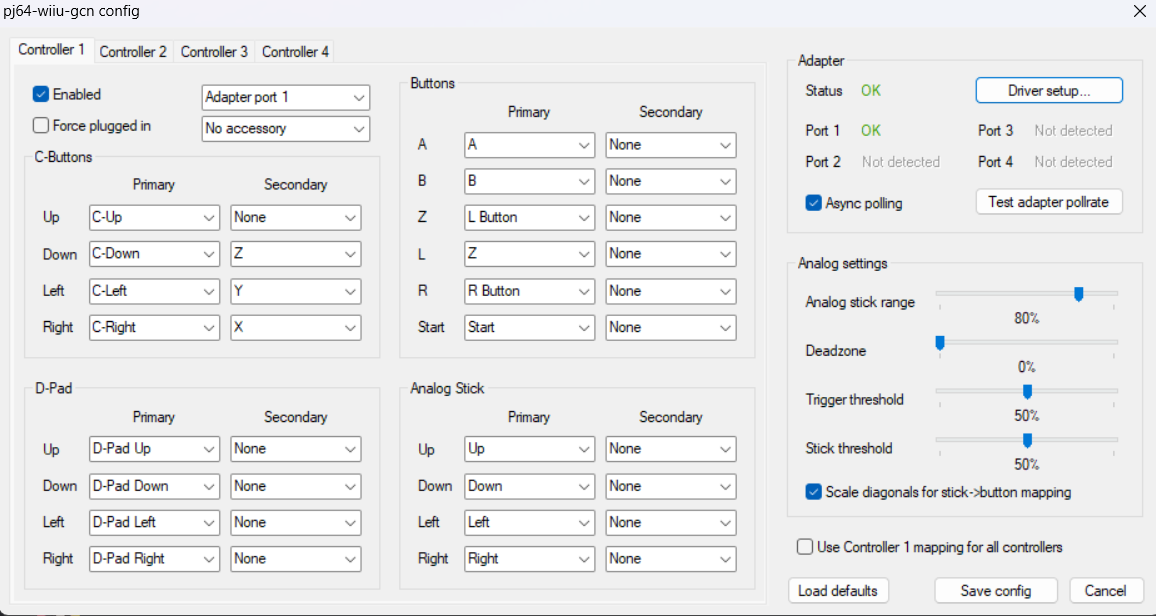This screenshot has width=1156, height=616.
Task: Open C-Buttons Down primary dropdown (C-Down)
Action: (x=154, y=253)
